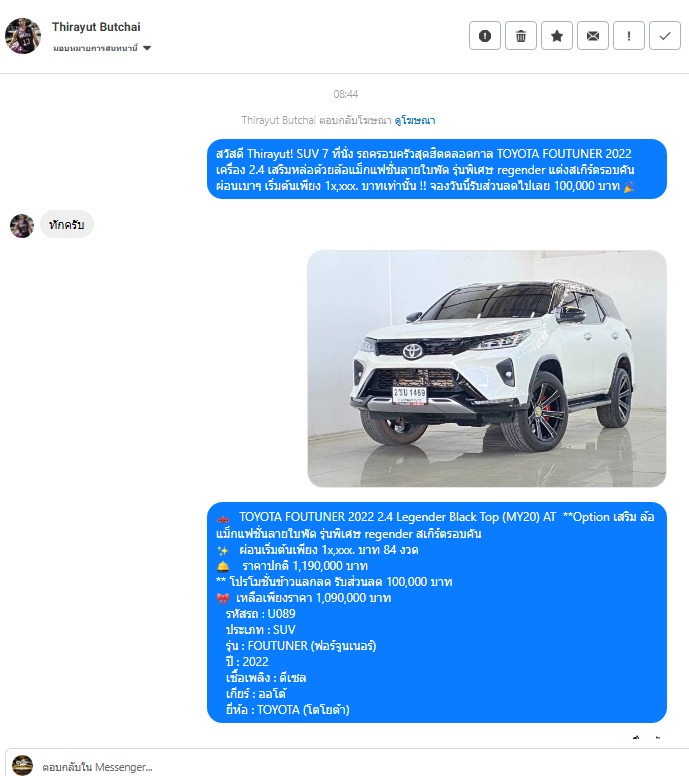
Task: Expand the assign conversation dropdown arrow
Action: click(147, 48)
